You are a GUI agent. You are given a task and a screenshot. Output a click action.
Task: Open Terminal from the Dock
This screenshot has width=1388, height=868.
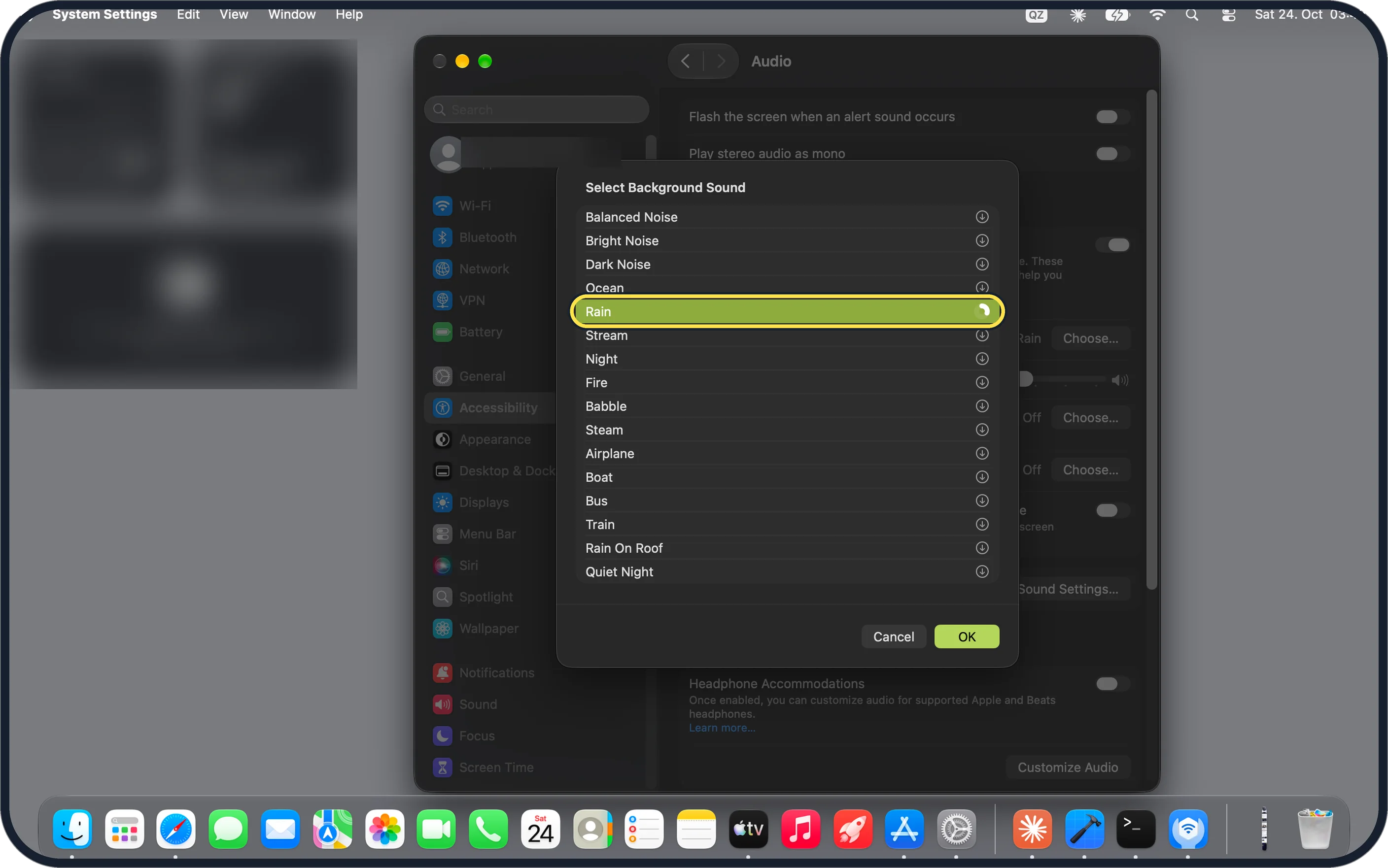tap(1135, 829)
